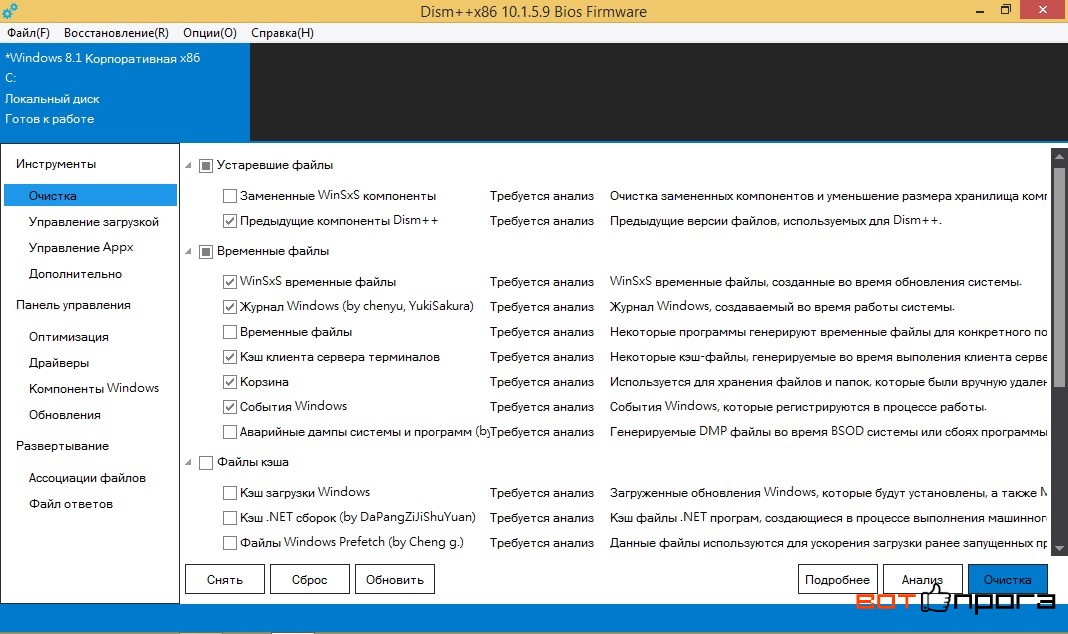Open Компоненты Windows page
The height and width of the screenshot is (634, 1068).
93,388
